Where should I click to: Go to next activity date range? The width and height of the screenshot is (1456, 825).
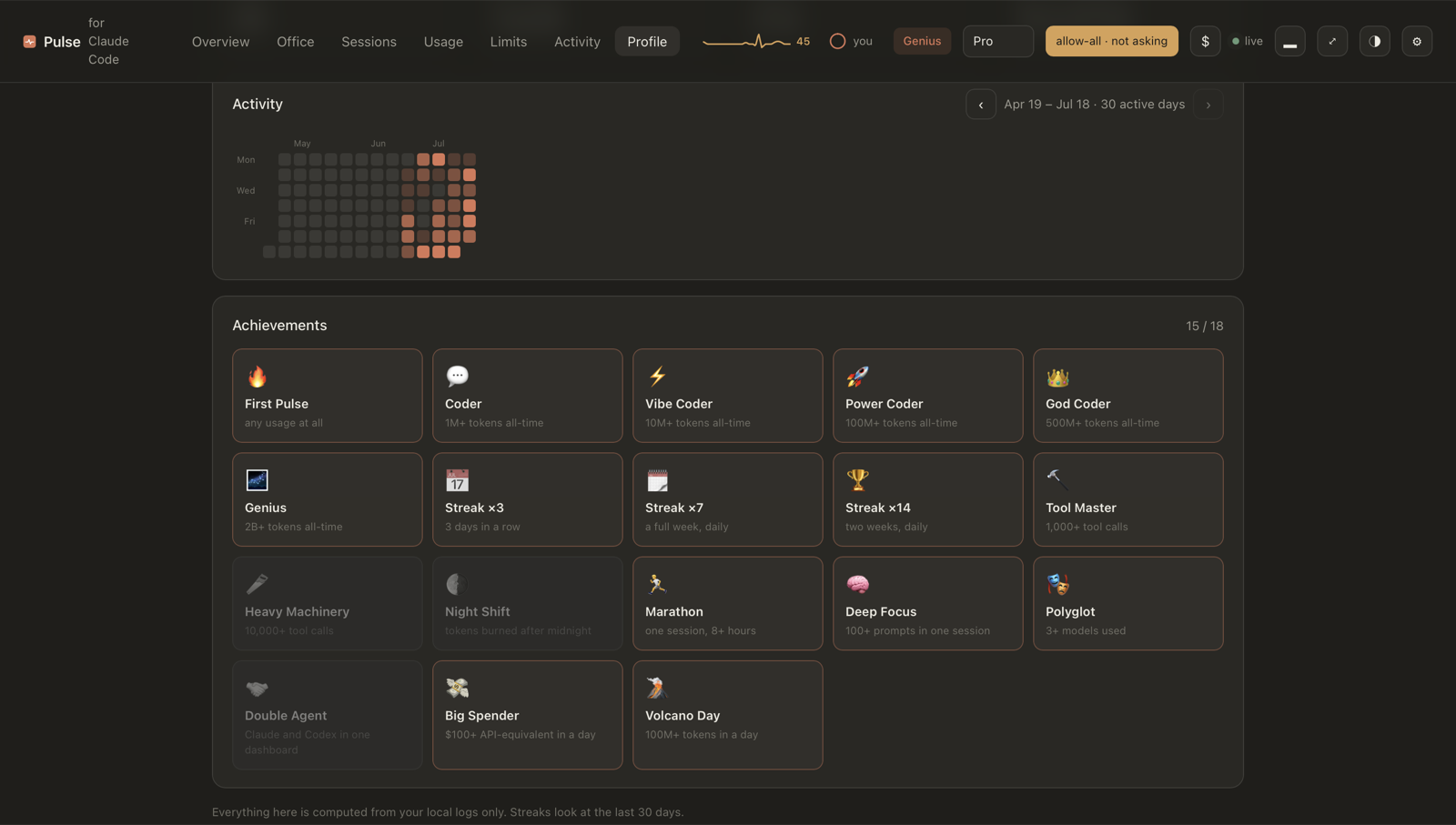pyautogui.click(x=1208, y=105)
